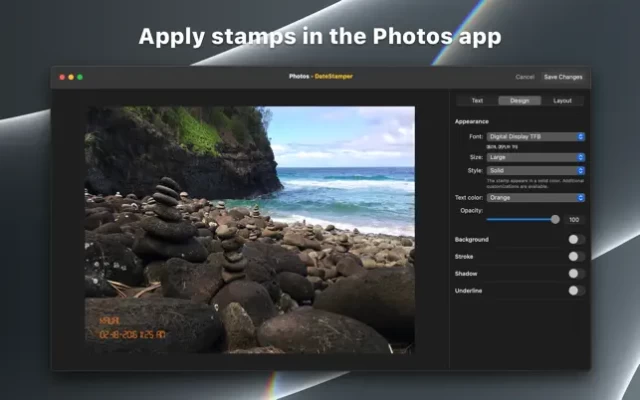Enable the Underline toggle
This screenshot has width=640, height=400.
(x=575, y=290)
